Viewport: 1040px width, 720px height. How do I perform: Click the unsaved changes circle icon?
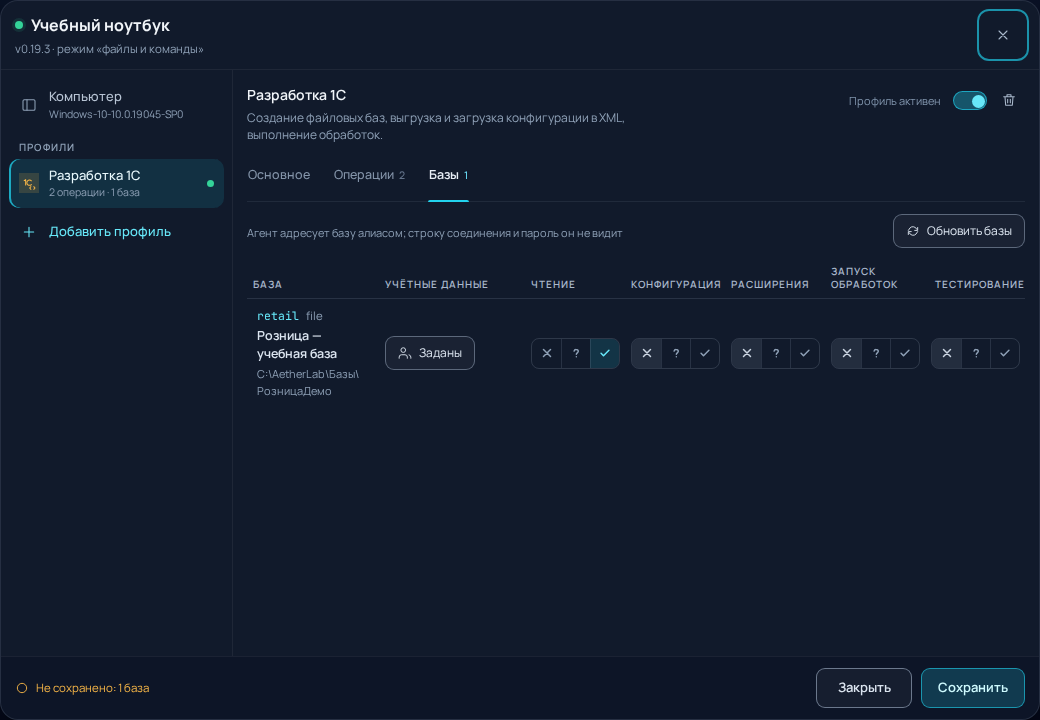tap(22, 688)
